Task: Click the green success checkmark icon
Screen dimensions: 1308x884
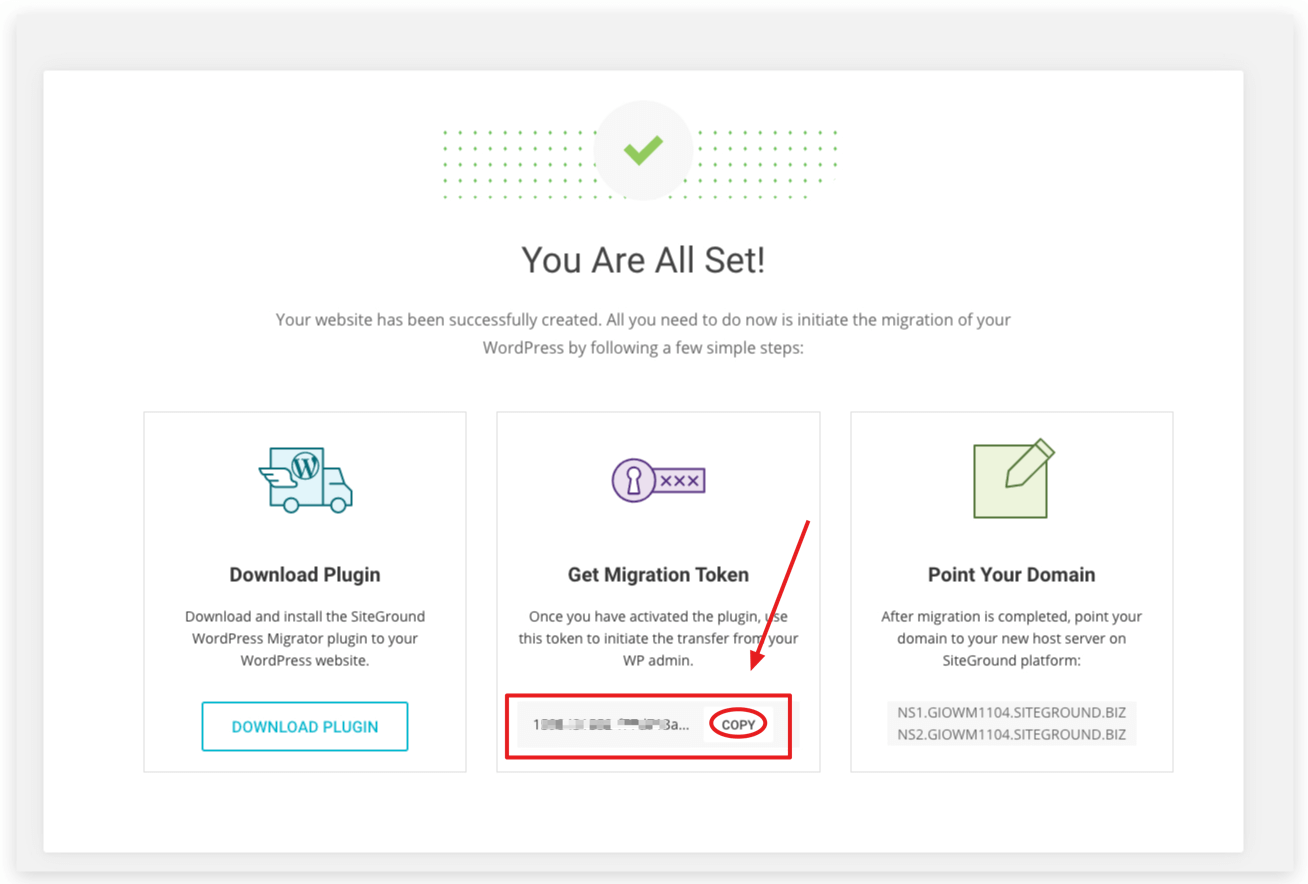Action: click(x=643, y=150)
